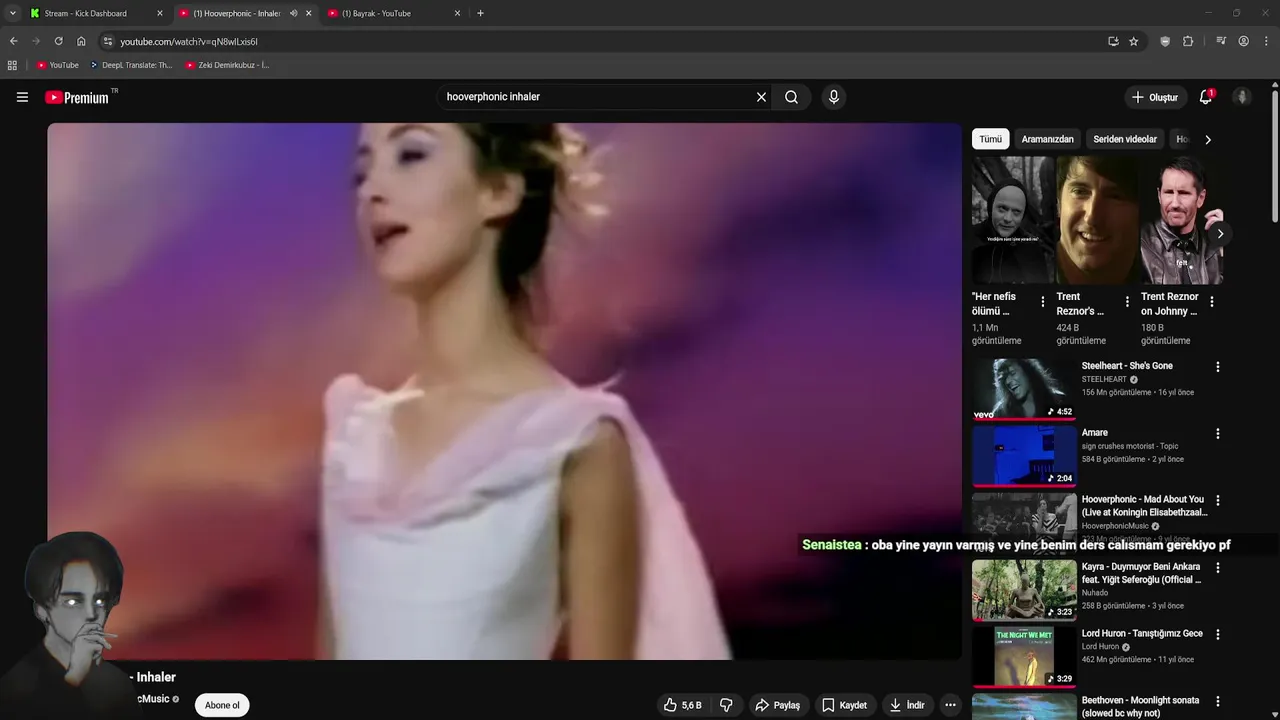The width and height of the screenshot is (1280, 720).
Task: Download video with İndir button
Action: click(x=907, y=705)
